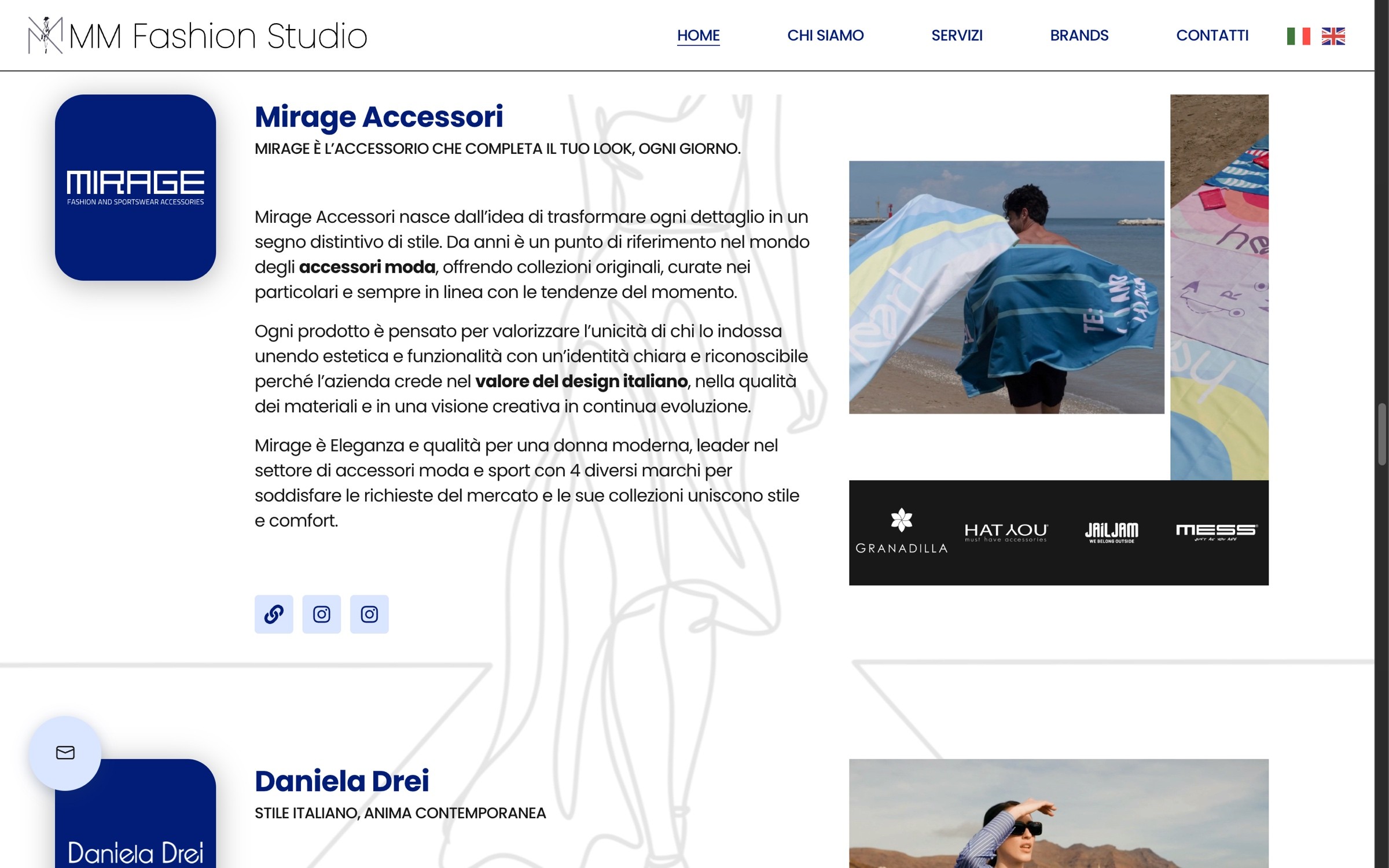Viewport: 1389px width, 868px height.
Task: Click the Italian flag language icon
Action: tap(1298, 36)
